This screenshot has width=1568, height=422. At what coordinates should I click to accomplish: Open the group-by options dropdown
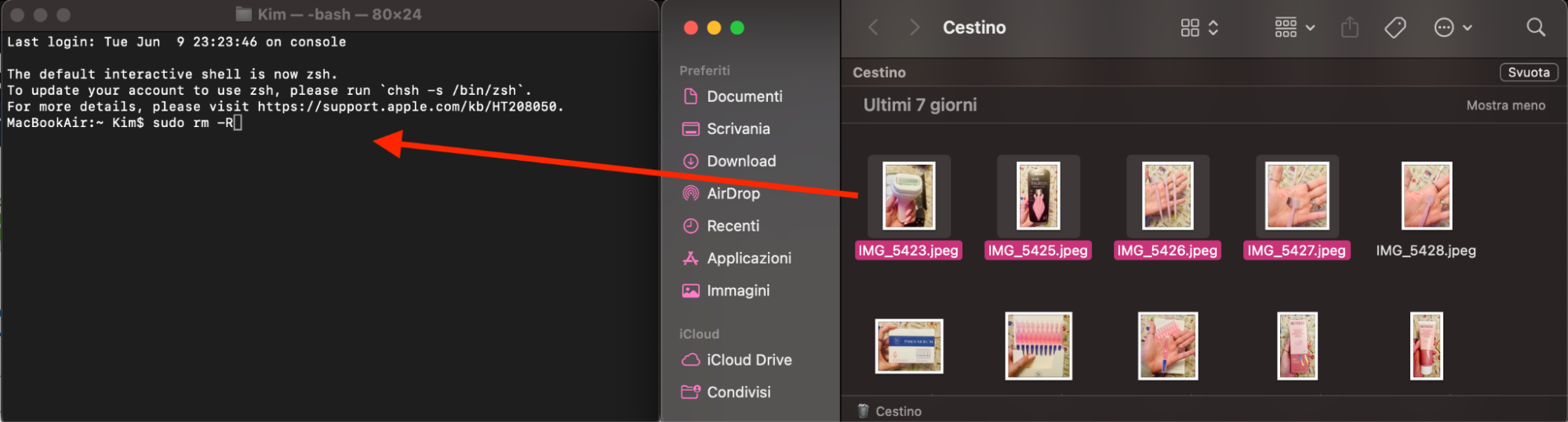point(1295,27)
